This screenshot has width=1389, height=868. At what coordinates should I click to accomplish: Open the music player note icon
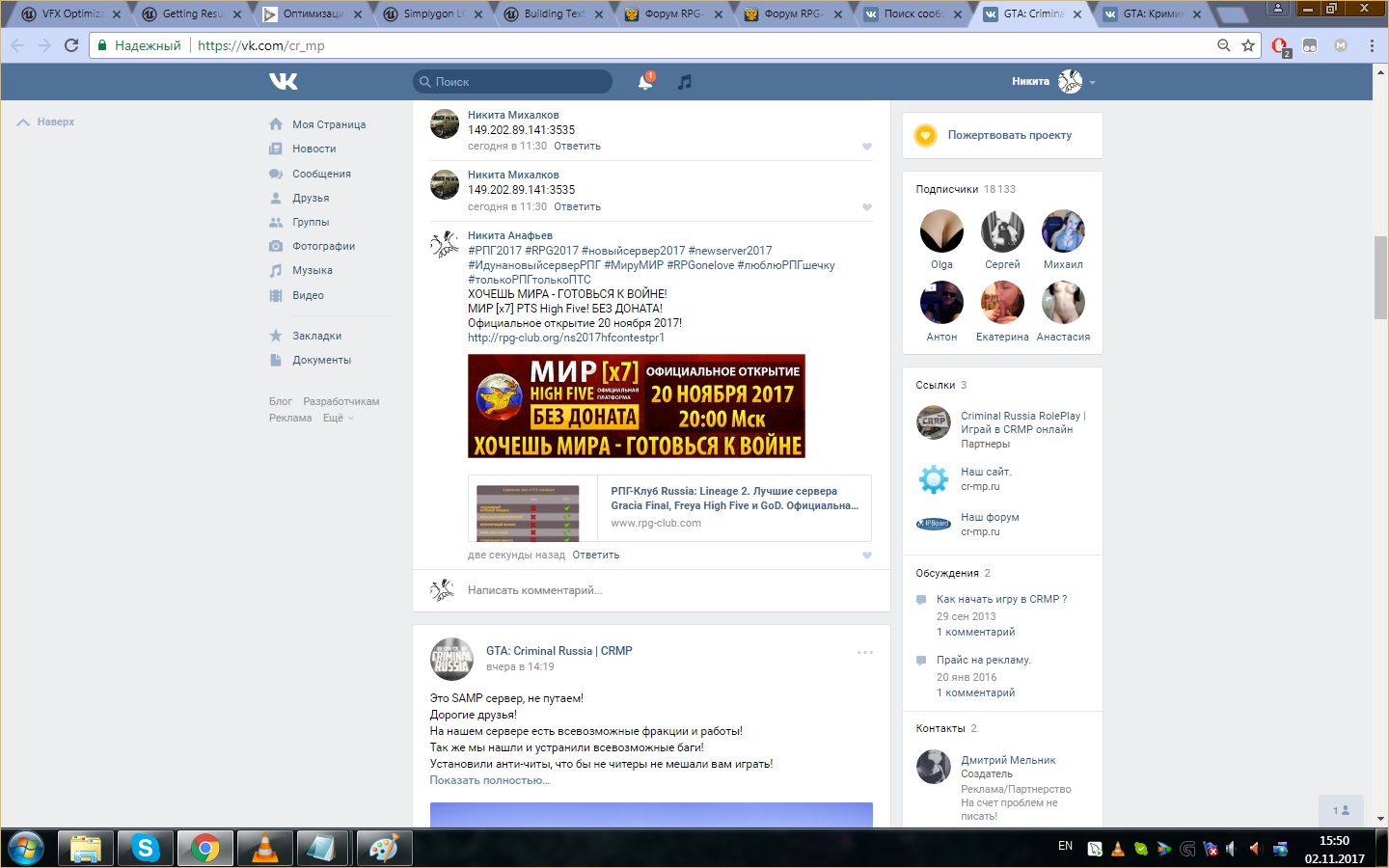[685, 82]
